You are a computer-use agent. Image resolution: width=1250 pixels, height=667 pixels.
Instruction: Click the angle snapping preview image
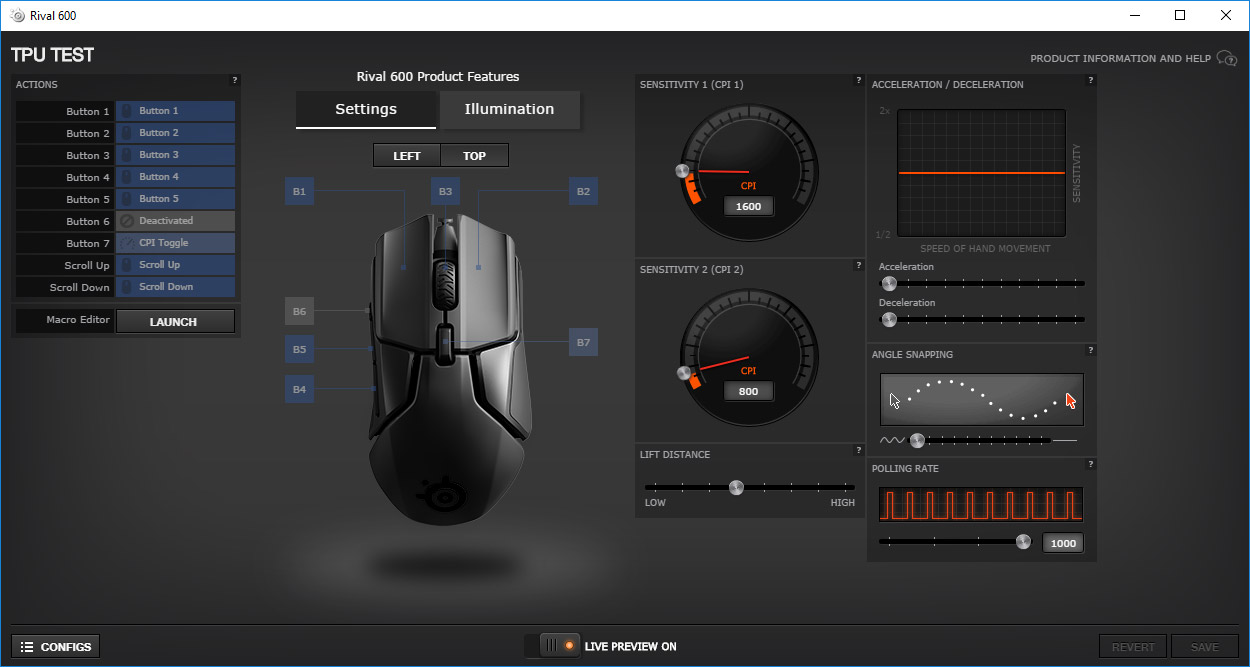[982, 400]
